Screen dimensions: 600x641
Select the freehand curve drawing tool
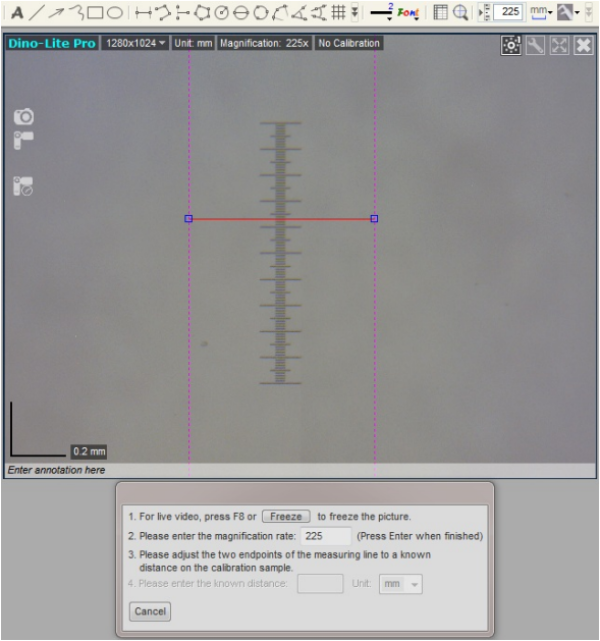pyautogui.click(x=76, y=12)
